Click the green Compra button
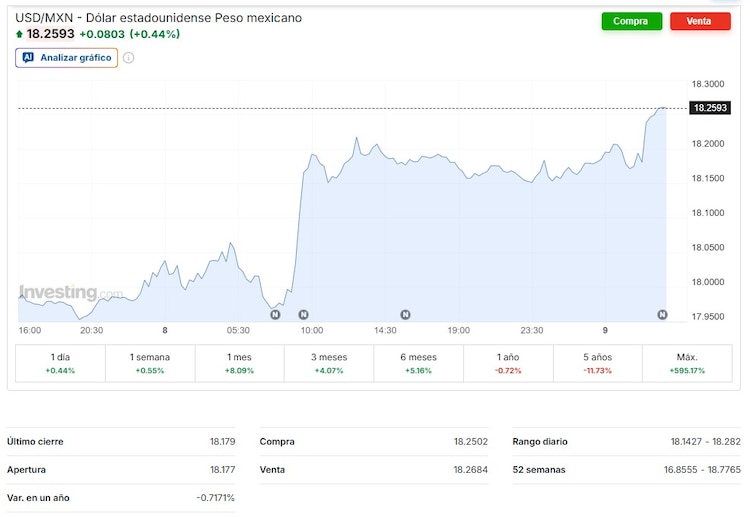The width and height of the screenshot is (750, 517). [631, 21]
